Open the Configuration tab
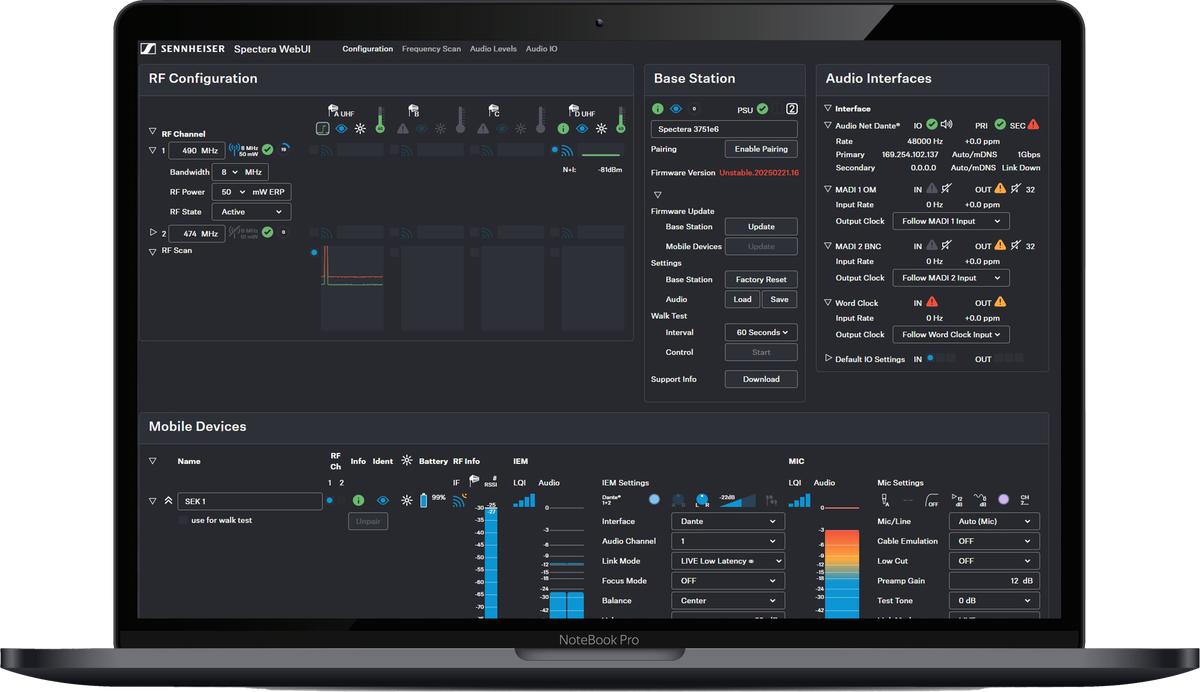Image resolution: width=1200 pixels, height=692 pixels. click(368, 49)
